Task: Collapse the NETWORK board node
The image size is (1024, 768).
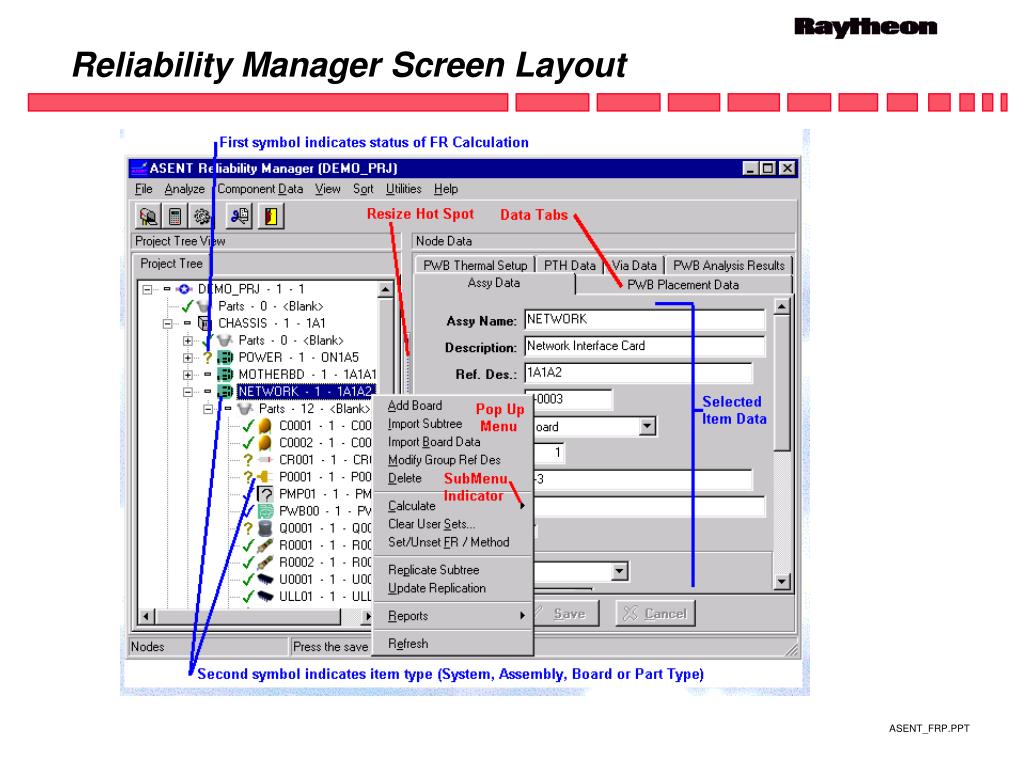Action: (x=188, y=392)
